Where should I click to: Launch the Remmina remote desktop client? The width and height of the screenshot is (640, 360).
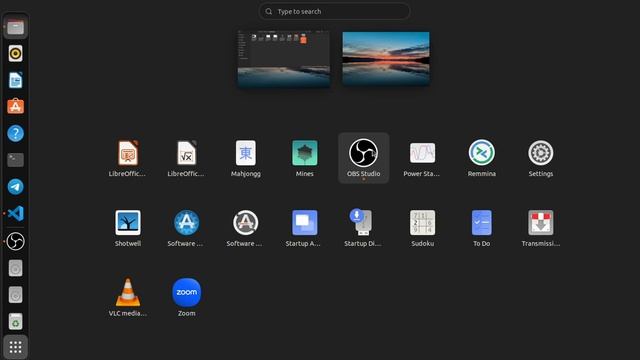482,158
